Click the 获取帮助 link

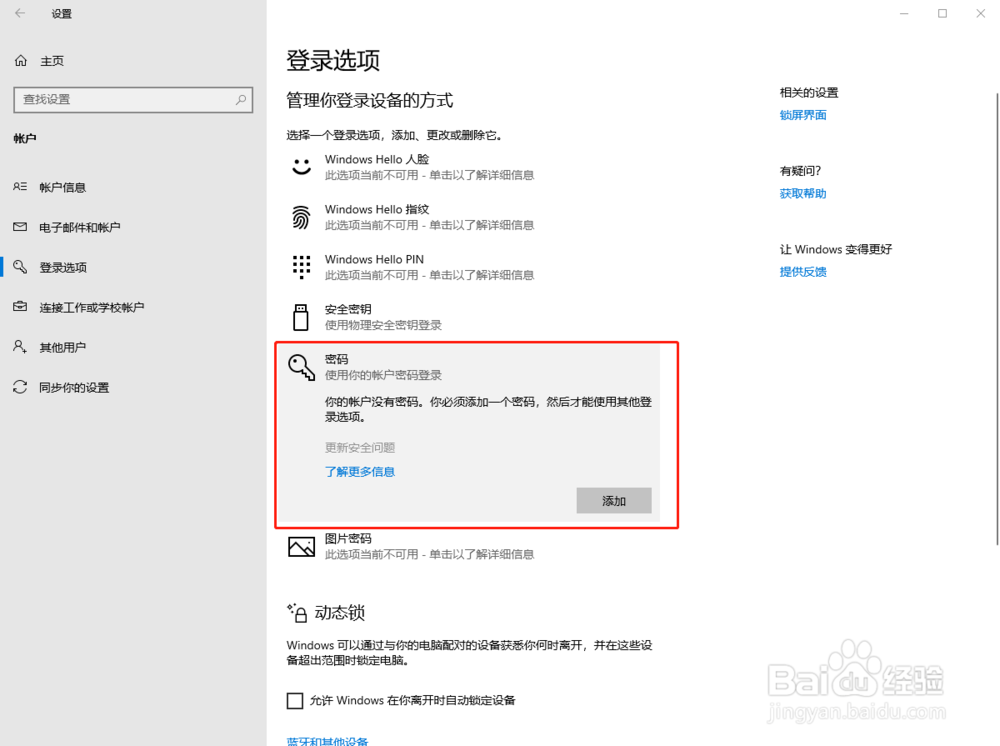803,193
